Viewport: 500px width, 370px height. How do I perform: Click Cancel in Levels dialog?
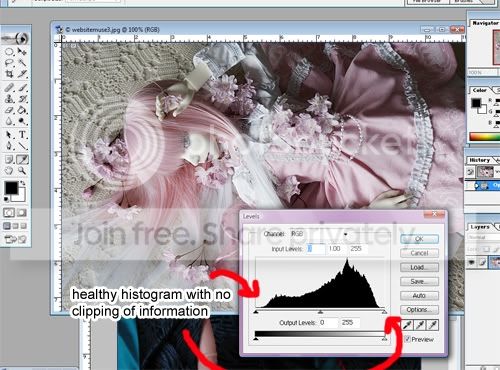point(419,253)
